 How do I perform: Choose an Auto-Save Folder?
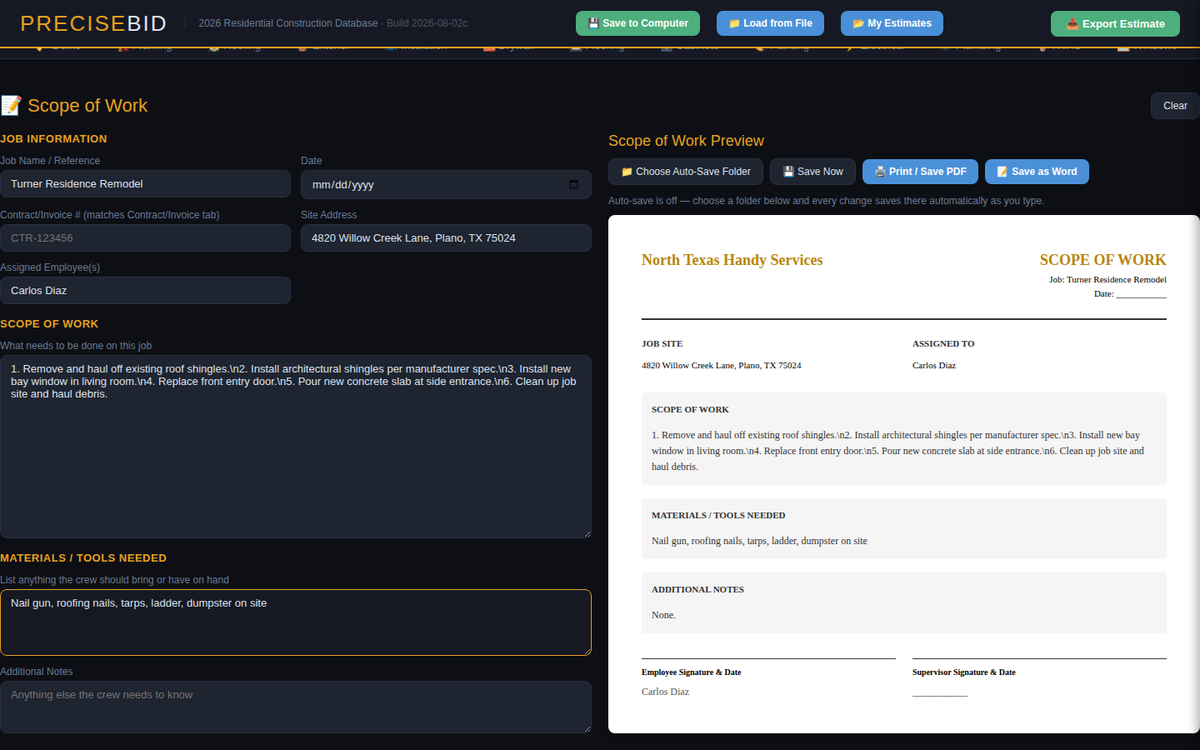tap(686, 172)
